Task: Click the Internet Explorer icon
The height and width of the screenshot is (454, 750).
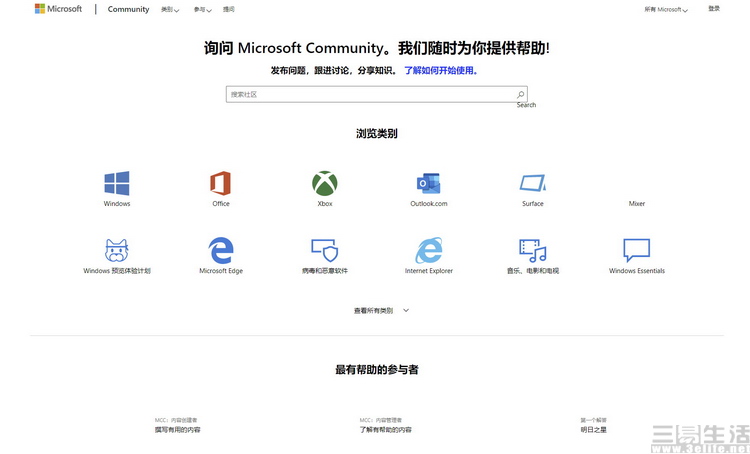Action: (x=429, y=250)
